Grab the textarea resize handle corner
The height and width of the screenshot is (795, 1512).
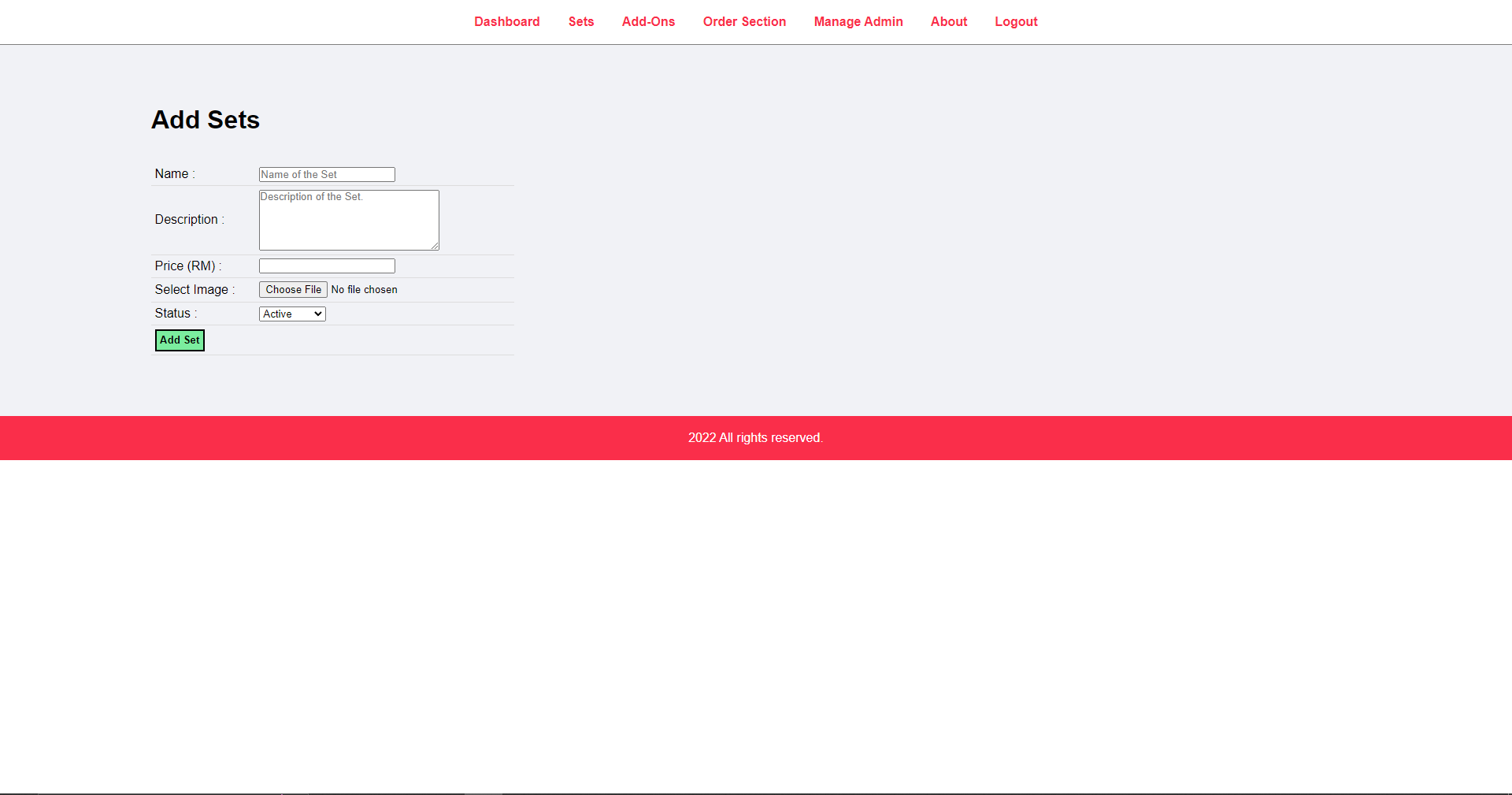[435, 246]
